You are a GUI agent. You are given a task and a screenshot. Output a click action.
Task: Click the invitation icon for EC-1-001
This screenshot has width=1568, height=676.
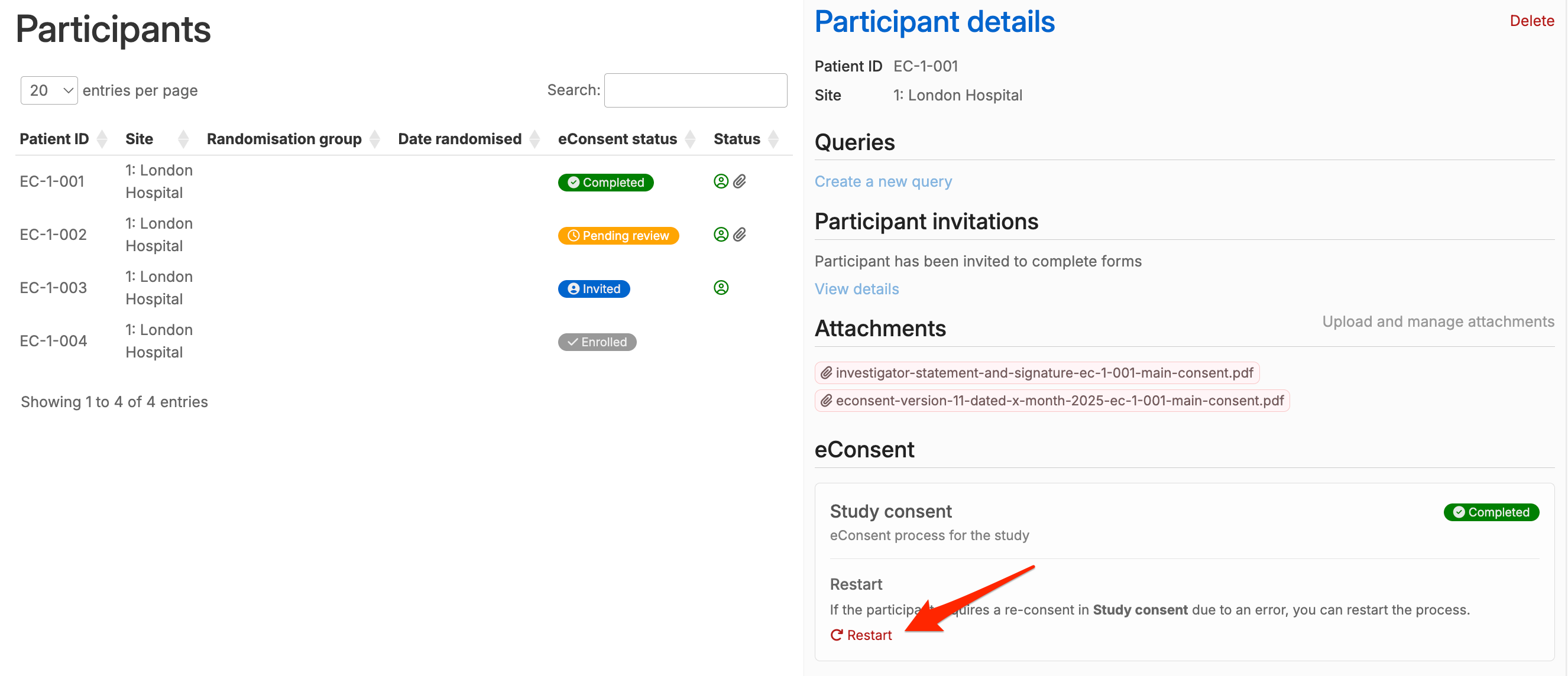[x=721, y=181]
